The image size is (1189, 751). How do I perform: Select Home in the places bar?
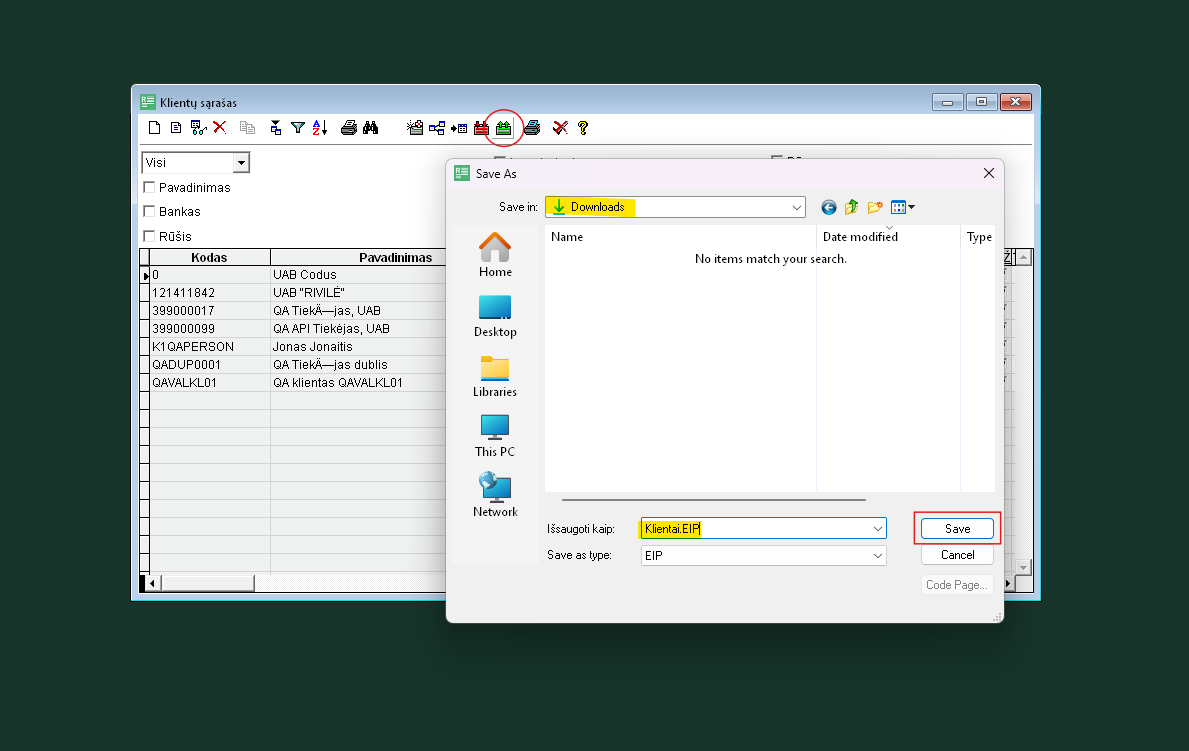[495, 255]
